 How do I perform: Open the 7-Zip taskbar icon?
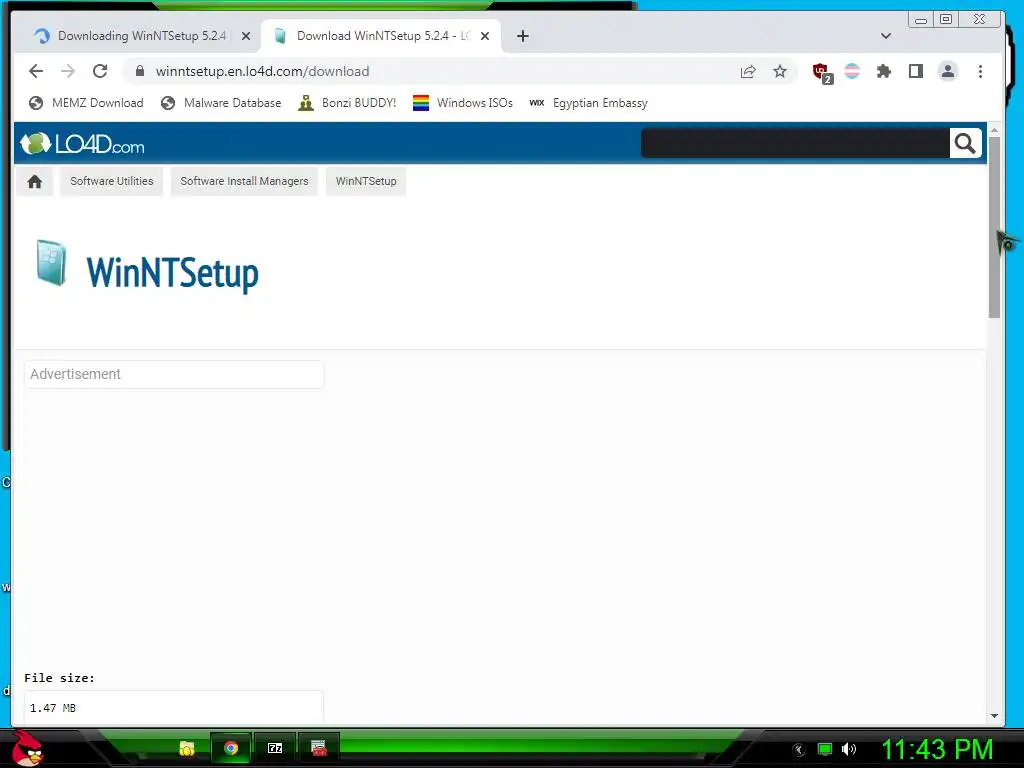point(275,748)
